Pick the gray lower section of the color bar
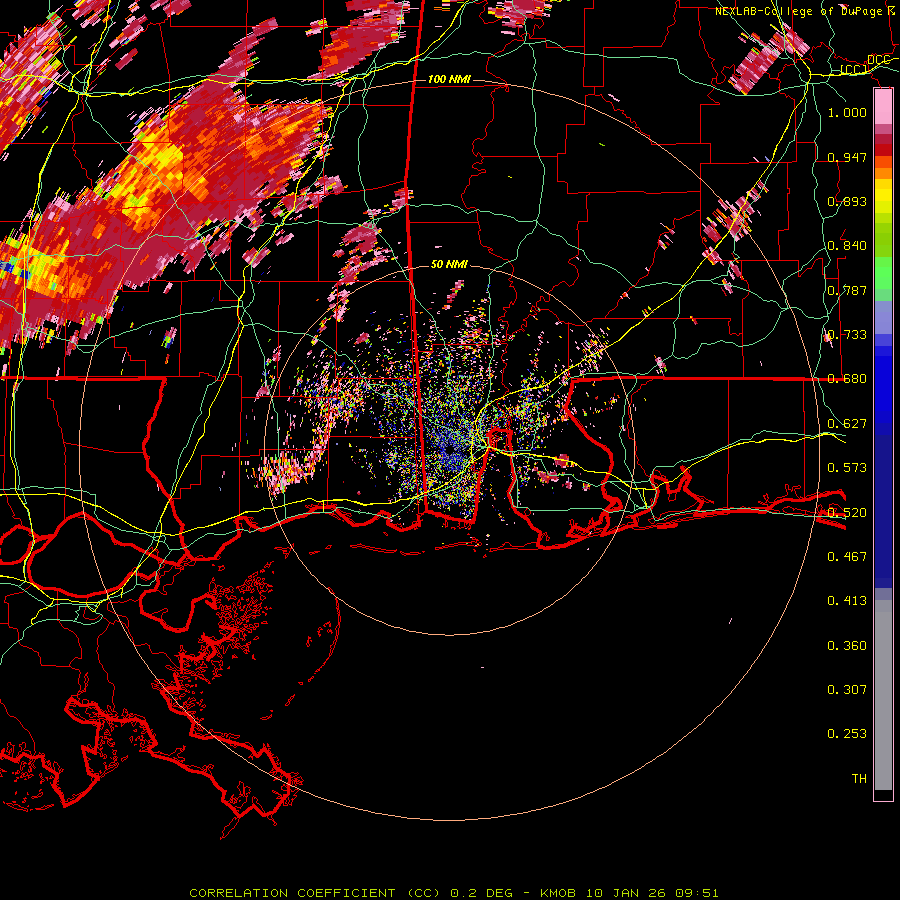The height and width of the screenshot is (900, 900). pos(883,695)
